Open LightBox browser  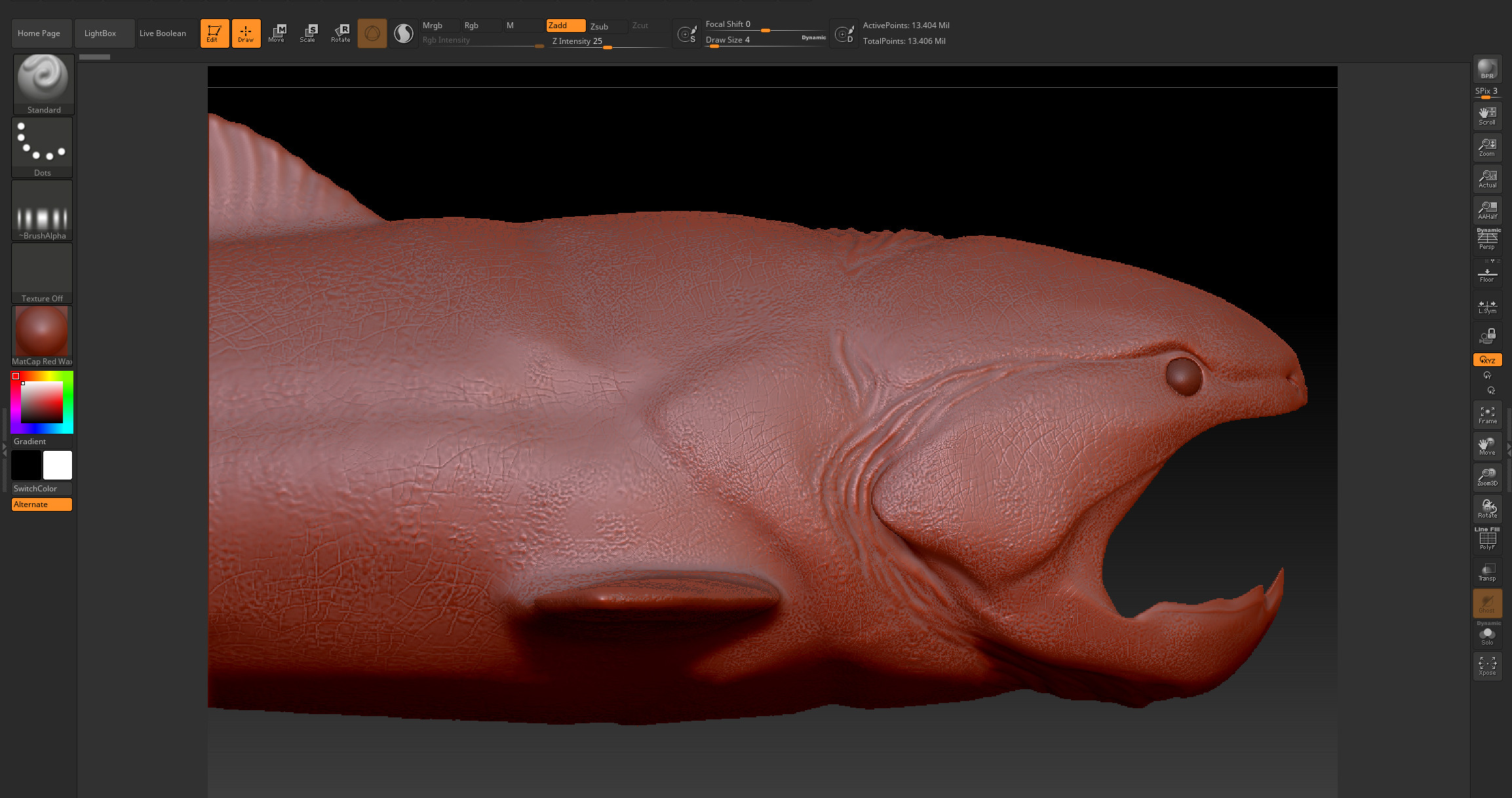[104, 33]
